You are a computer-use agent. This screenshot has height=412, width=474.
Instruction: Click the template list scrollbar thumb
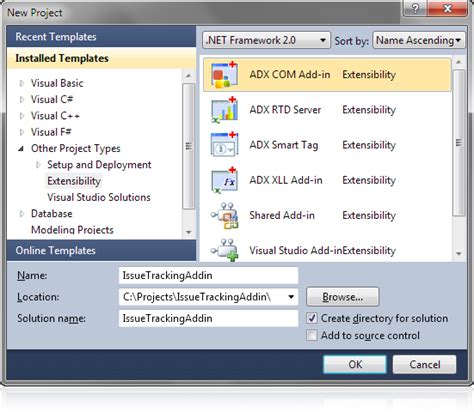click(459, 143)
